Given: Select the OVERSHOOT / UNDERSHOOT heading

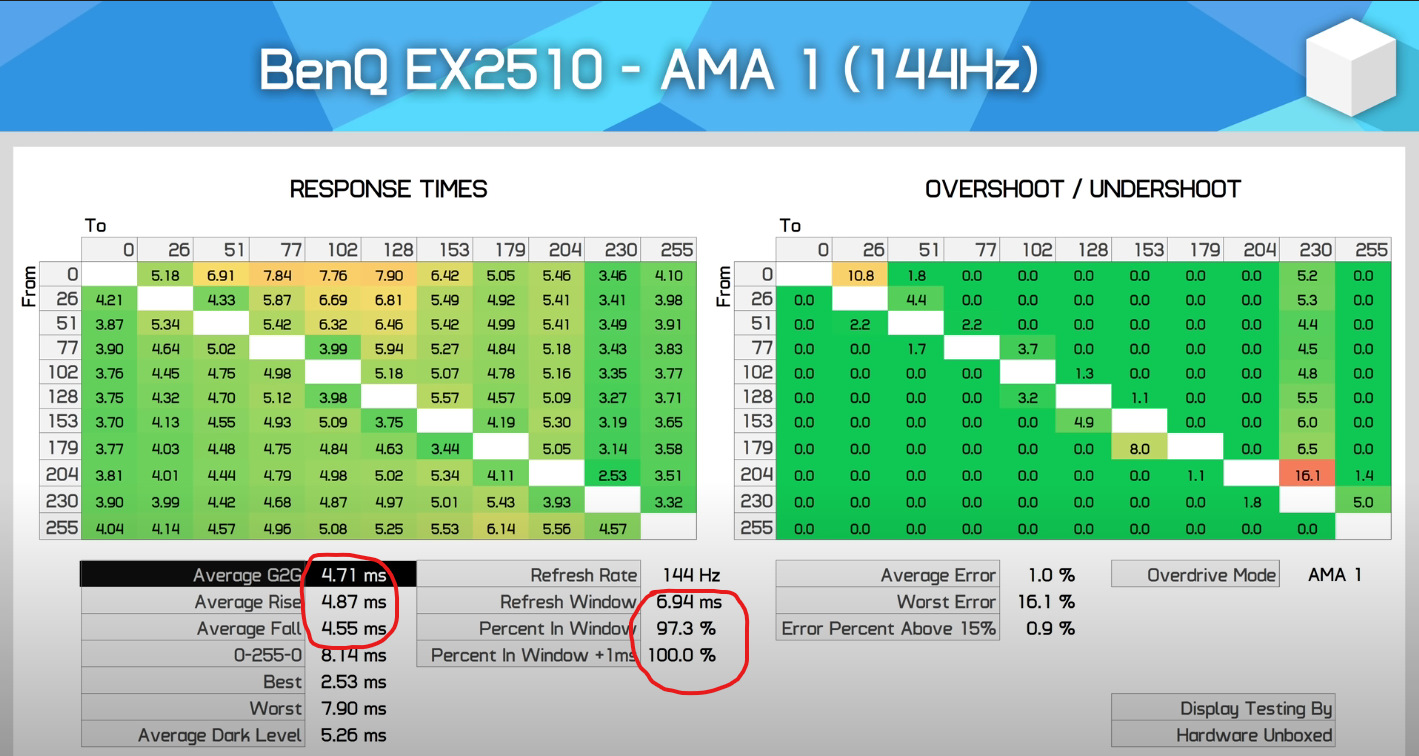Looking at the screenshot, I should 1083,189.
